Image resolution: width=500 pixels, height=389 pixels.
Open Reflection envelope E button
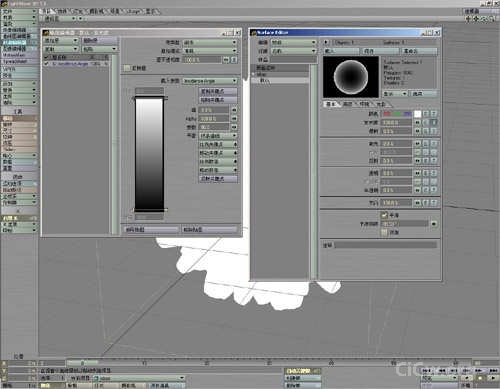point(426,161)
